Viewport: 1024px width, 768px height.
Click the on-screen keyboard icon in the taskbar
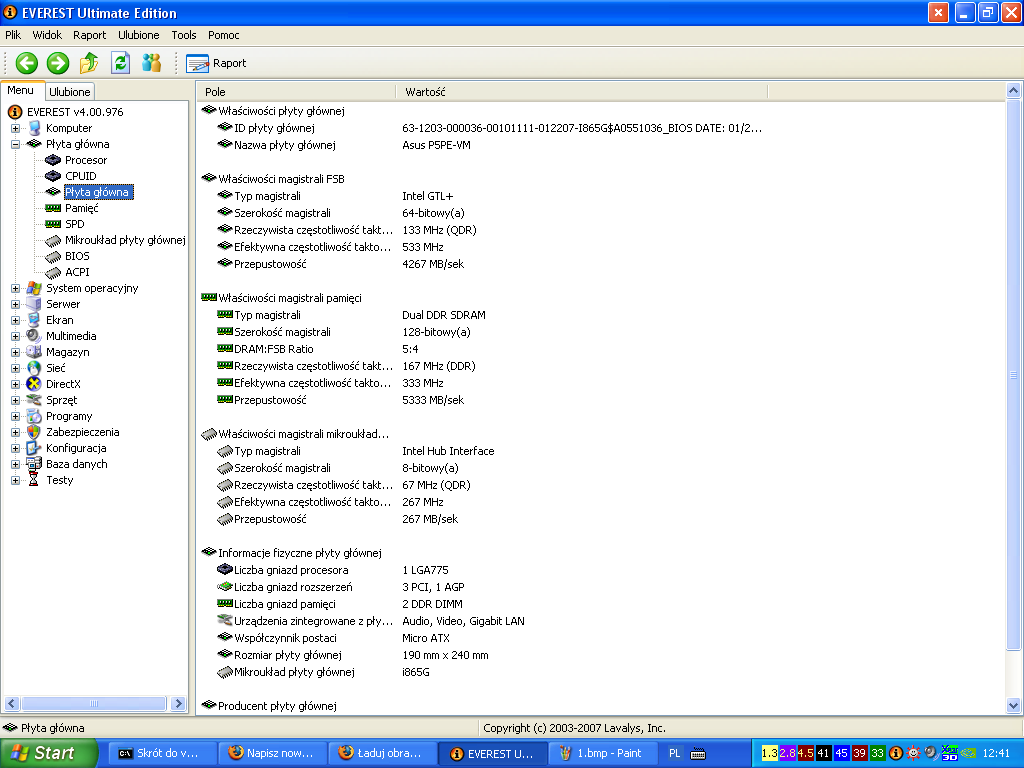pos(698,754)
